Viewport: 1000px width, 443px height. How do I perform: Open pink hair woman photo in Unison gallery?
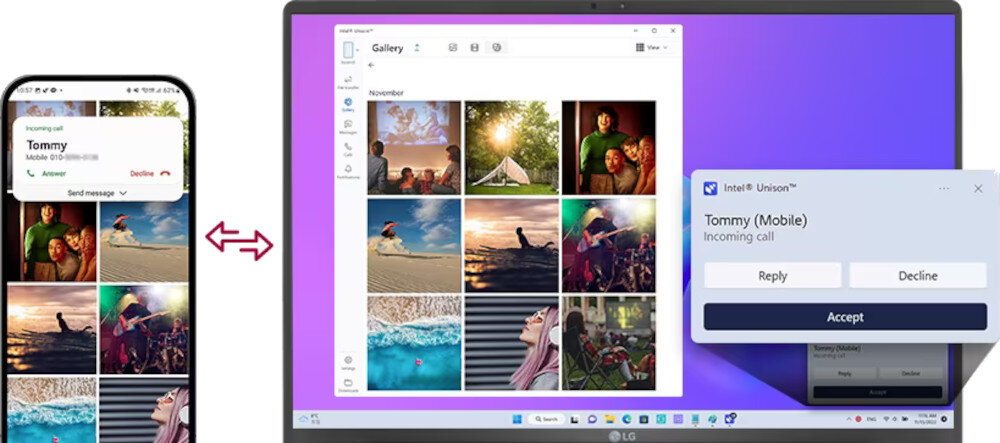(x=511, y=342)
